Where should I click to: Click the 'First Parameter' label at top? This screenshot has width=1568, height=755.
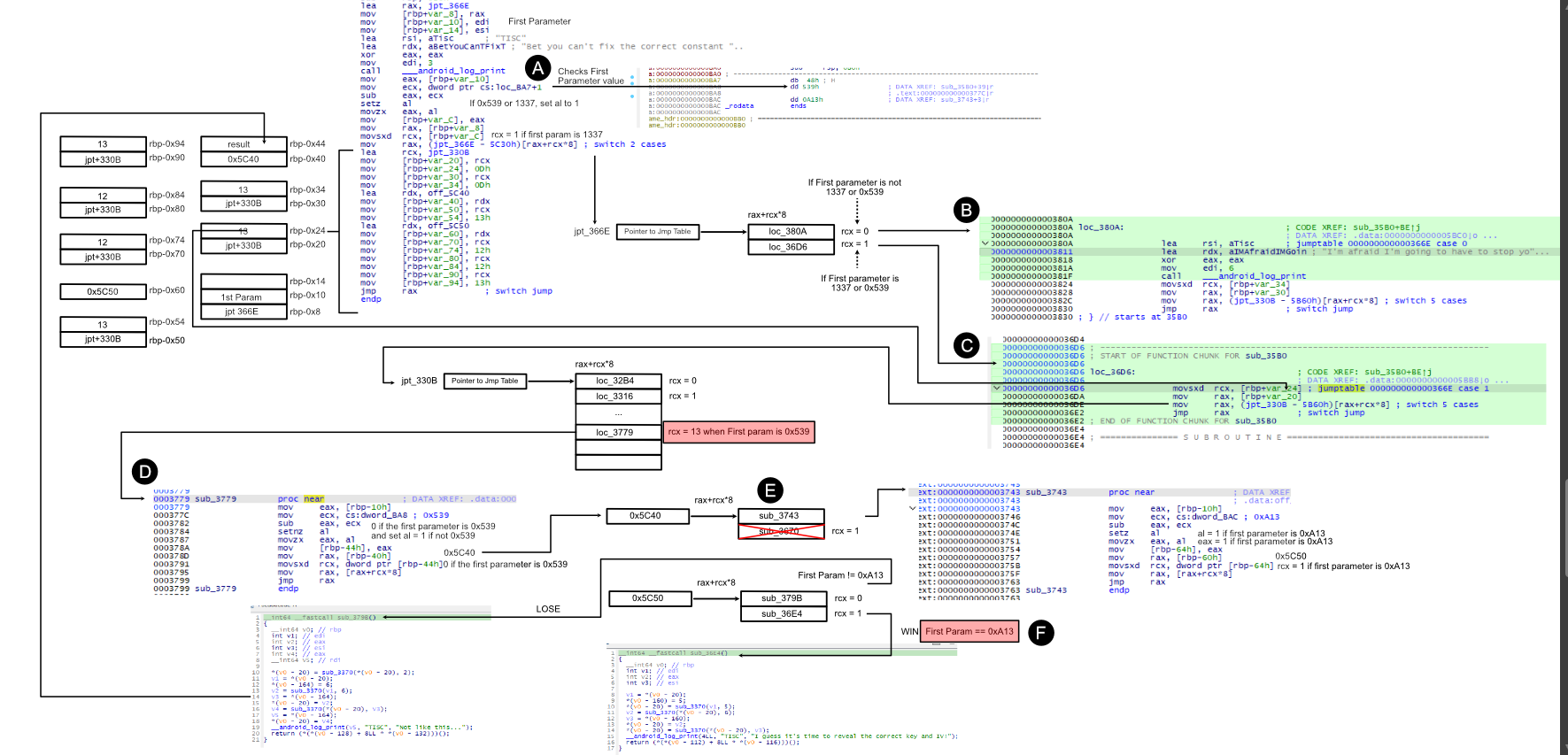(x=539, y=21)
